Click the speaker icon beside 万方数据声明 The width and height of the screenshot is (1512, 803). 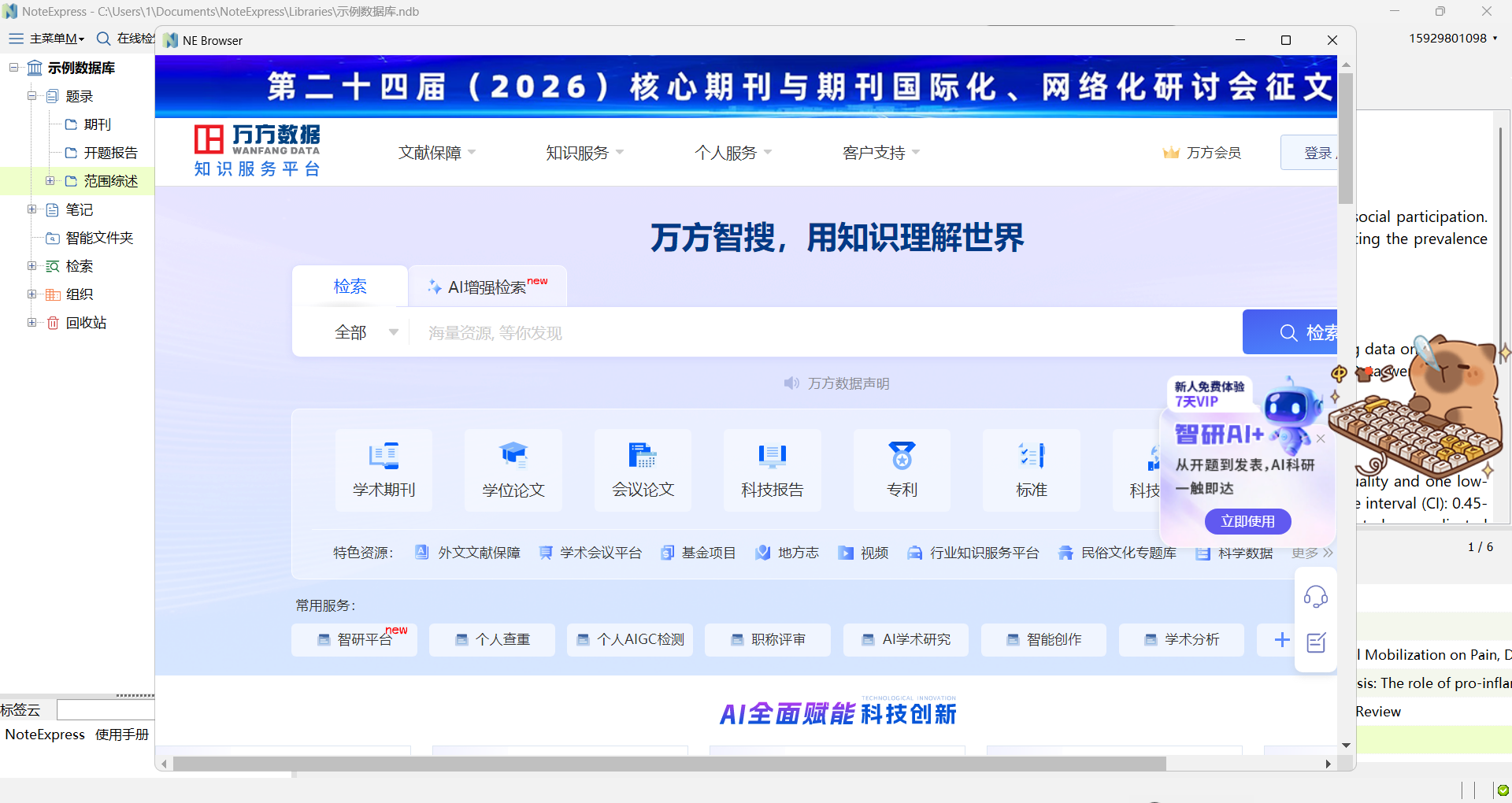click(791, 383)
